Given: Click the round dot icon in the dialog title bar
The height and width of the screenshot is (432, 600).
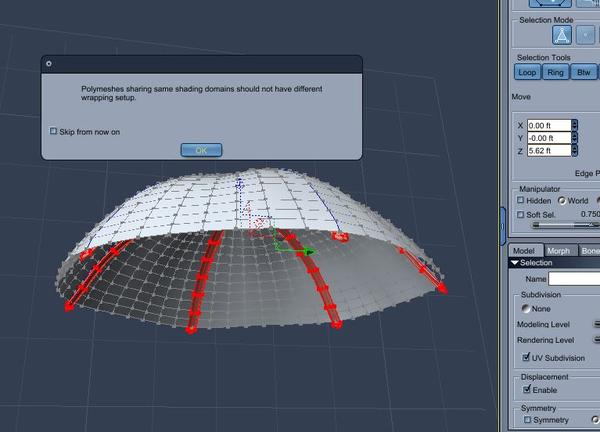Looking at the screenshot, I should 49,64.
